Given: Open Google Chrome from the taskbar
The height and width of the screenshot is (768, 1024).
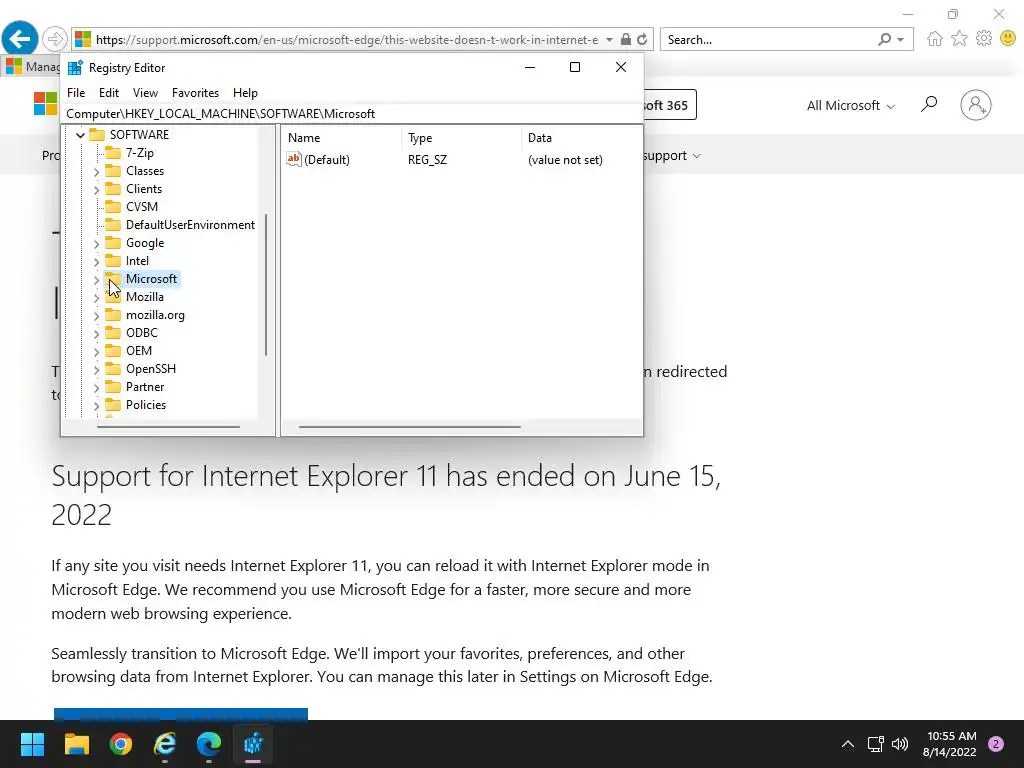Looking at the screenshot, I should [x=121, y=744].
